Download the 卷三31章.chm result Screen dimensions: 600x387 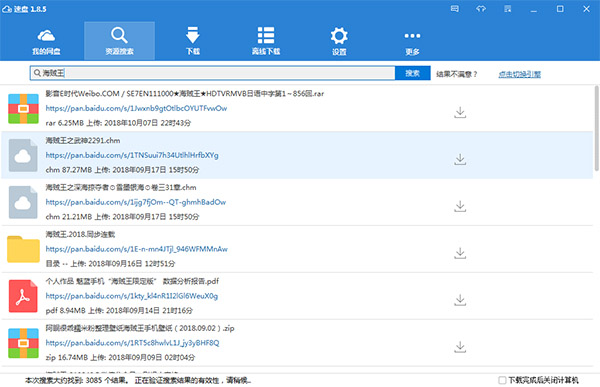[460, 206]
